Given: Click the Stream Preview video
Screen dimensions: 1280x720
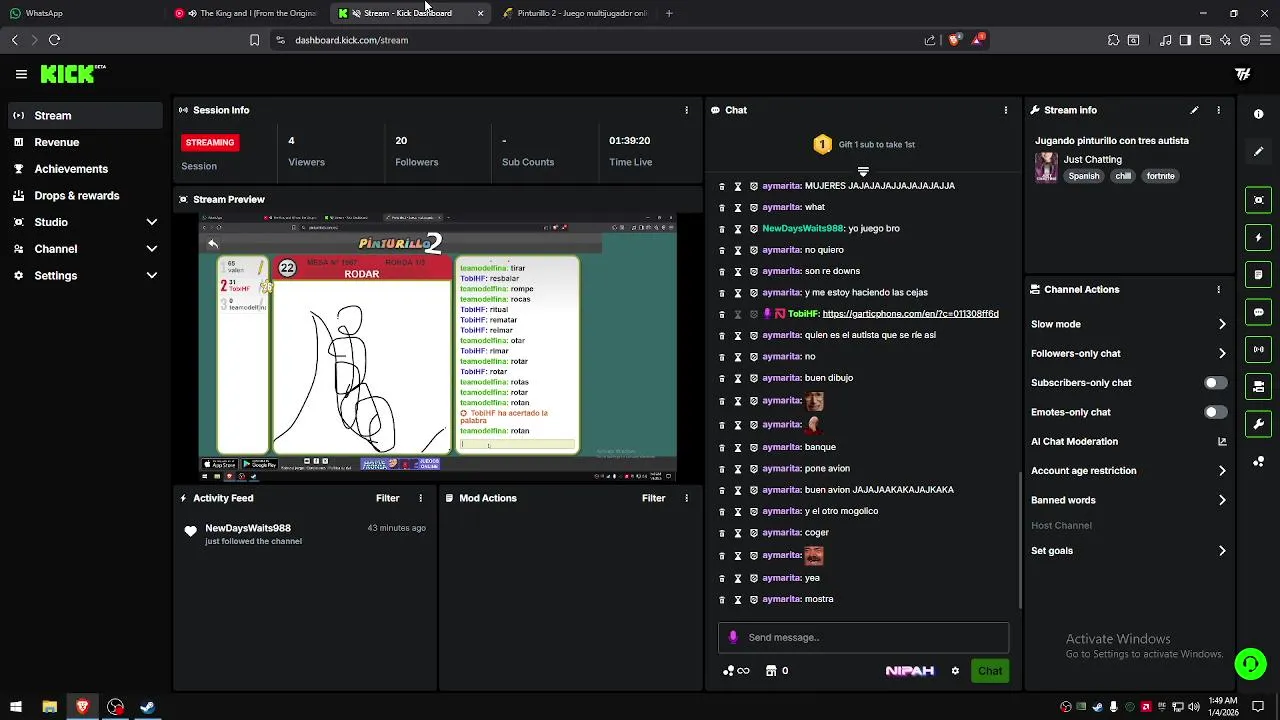Looking at the screenshot, I should coord(437,348).
